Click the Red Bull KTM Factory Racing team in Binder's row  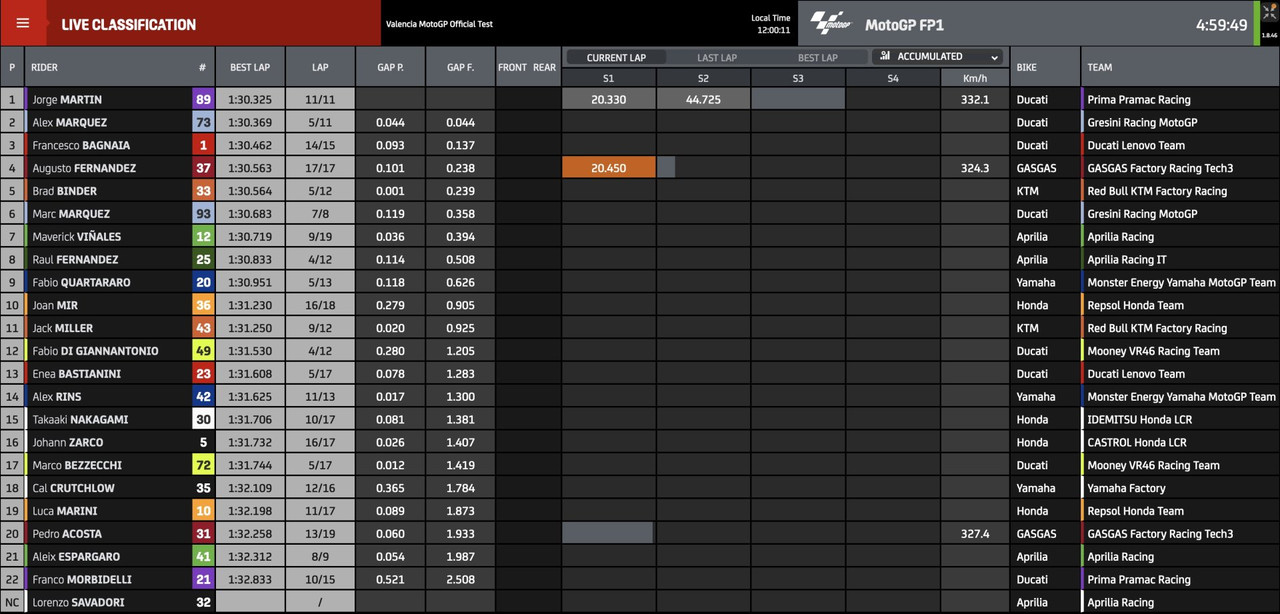1157,191
